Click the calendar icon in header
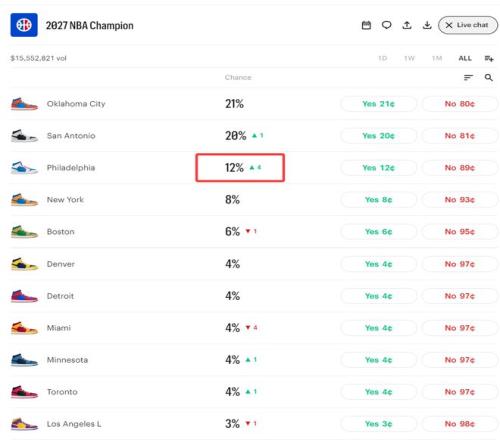 tap(366, 25)
